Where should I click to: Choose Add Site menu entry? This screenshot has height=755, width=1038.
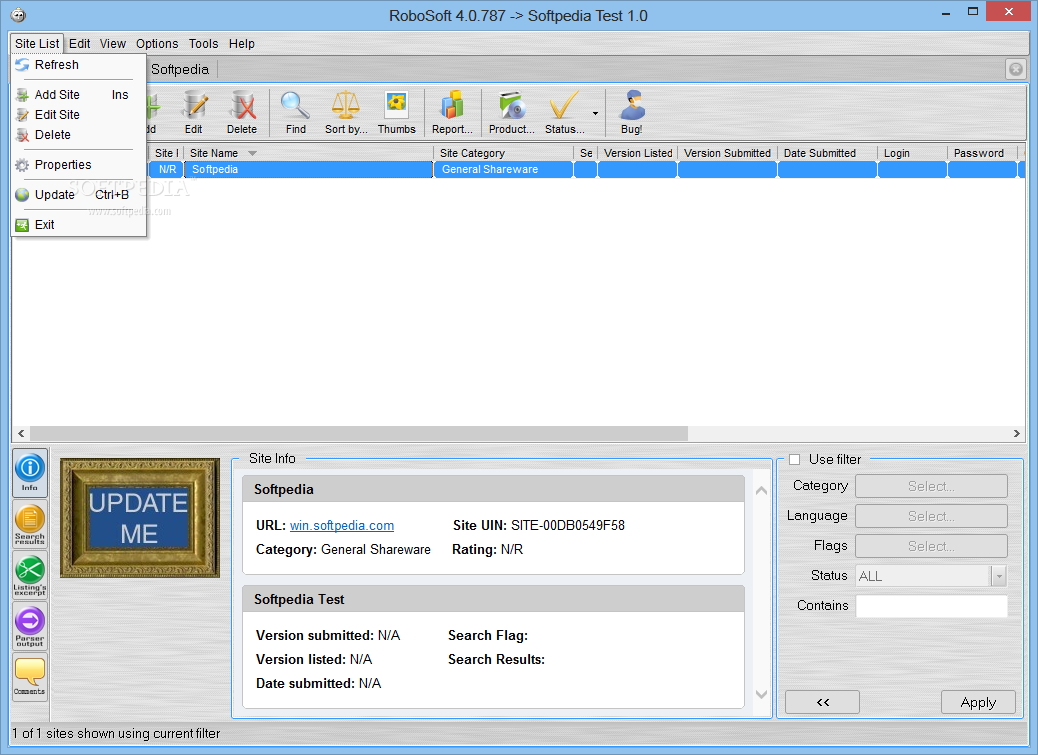pyautogui.click(x=78, y=95)
